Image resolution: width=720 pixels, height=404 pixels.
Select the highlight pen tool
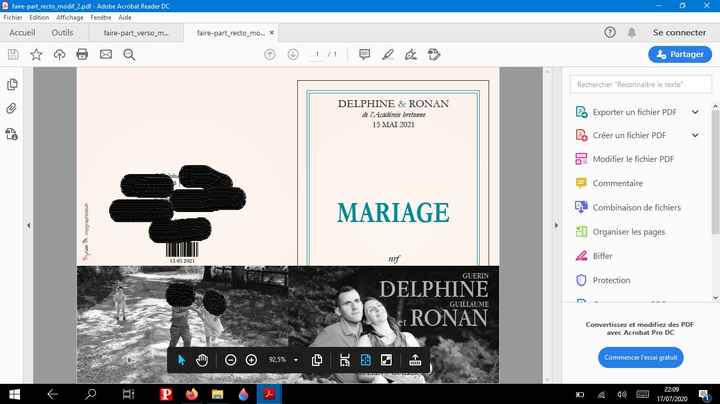pos(388,55)
